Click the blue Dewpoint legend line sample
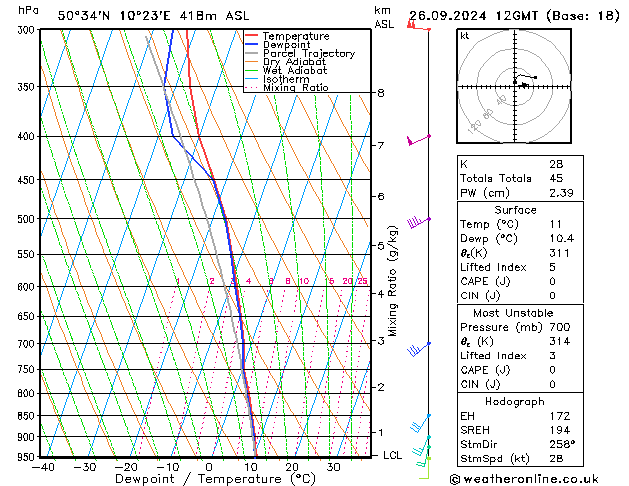This screenshot has width=629, height=486. (x=252, y=44)
